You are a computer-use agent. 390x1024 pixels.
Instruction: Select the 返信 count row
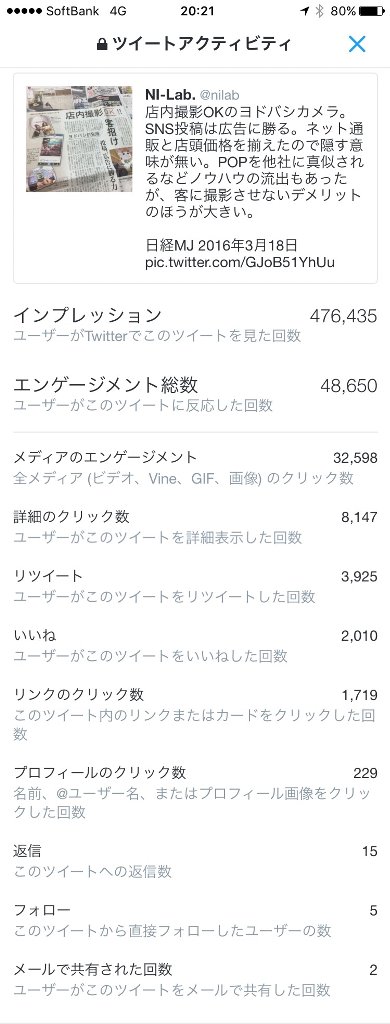tap(195, 861)
